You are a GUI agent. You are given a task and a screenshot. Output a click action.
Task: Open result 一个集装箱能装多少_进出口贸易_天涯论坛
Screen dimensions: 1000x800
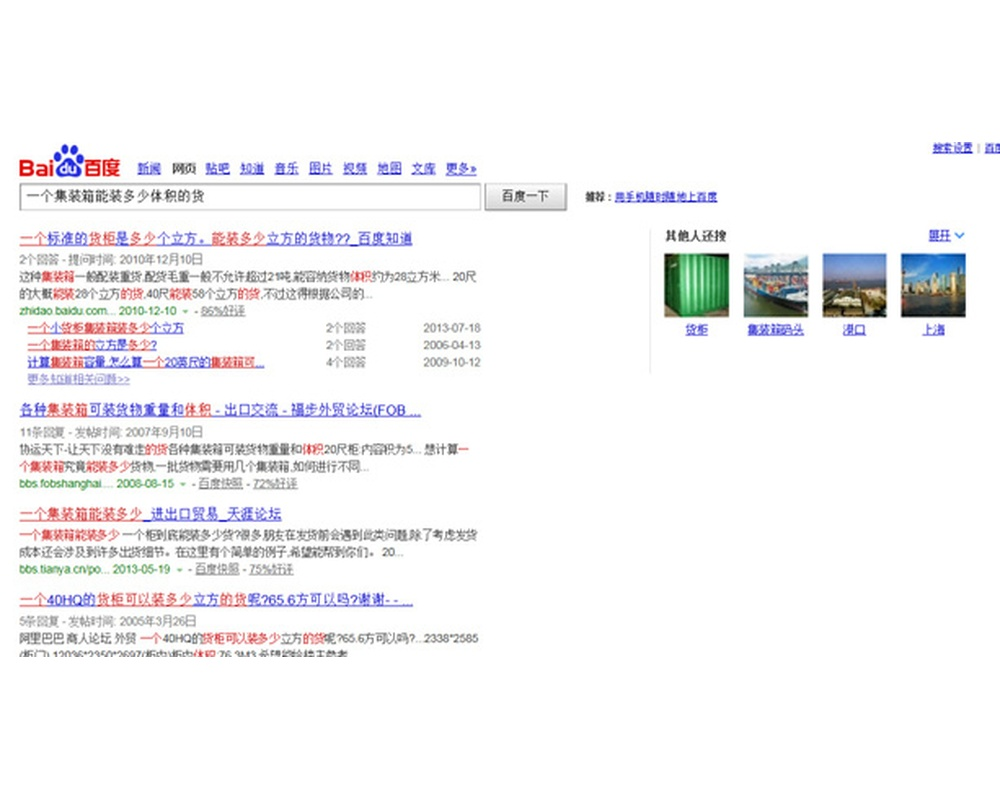click(151, 514)
